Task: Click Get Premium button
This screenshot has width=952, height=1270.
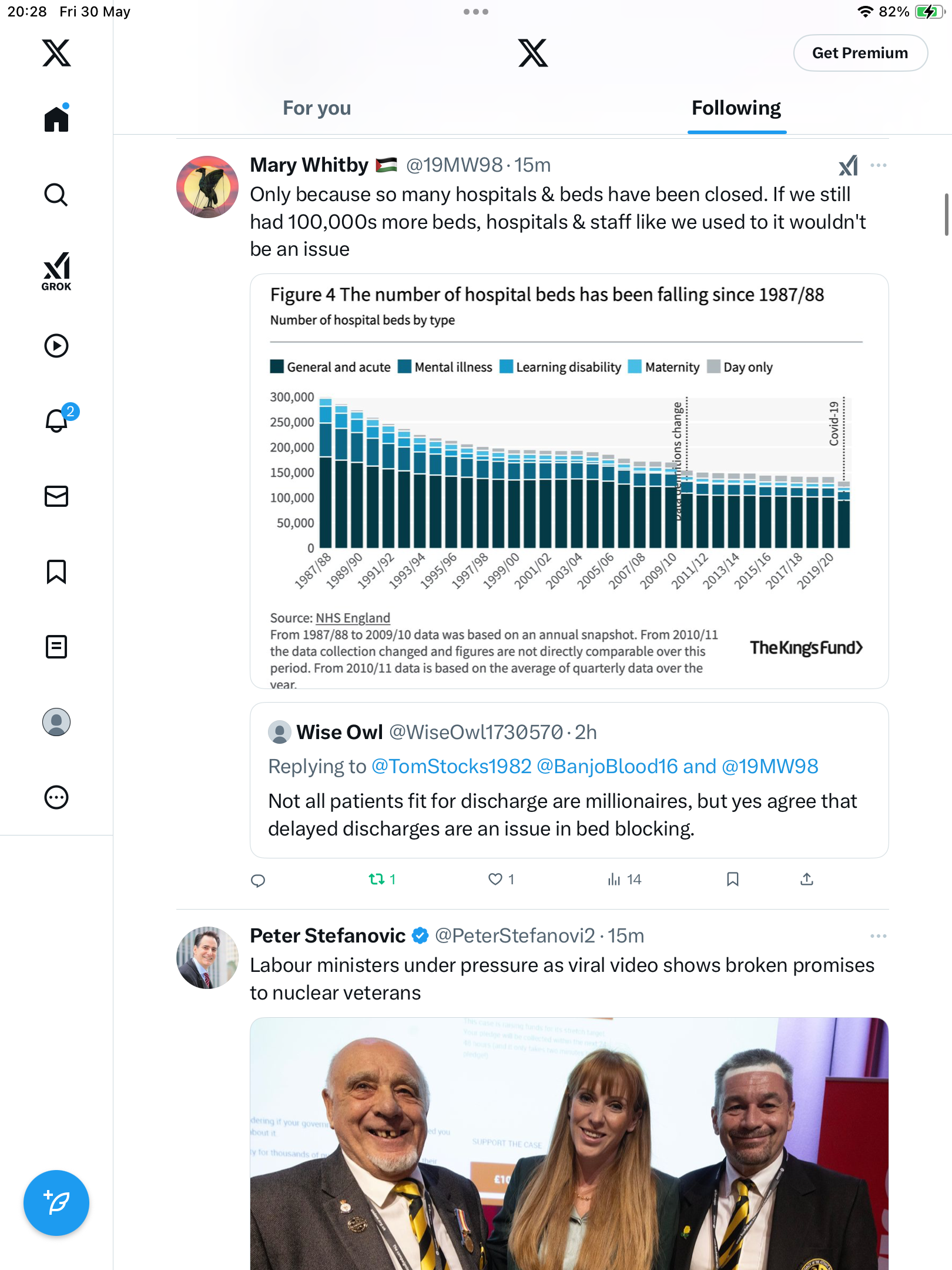Action: 860,53
